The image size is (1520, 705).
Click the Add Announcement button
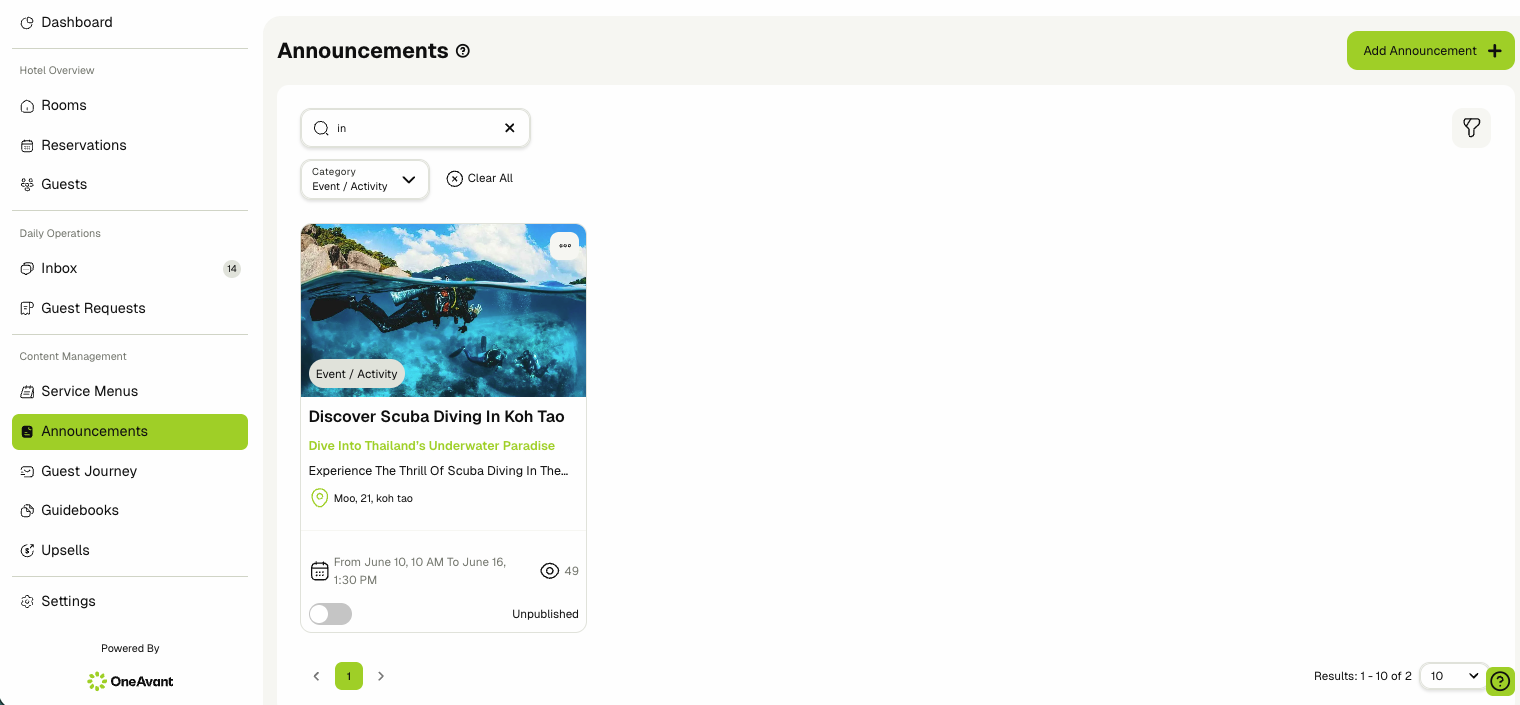1430,51
